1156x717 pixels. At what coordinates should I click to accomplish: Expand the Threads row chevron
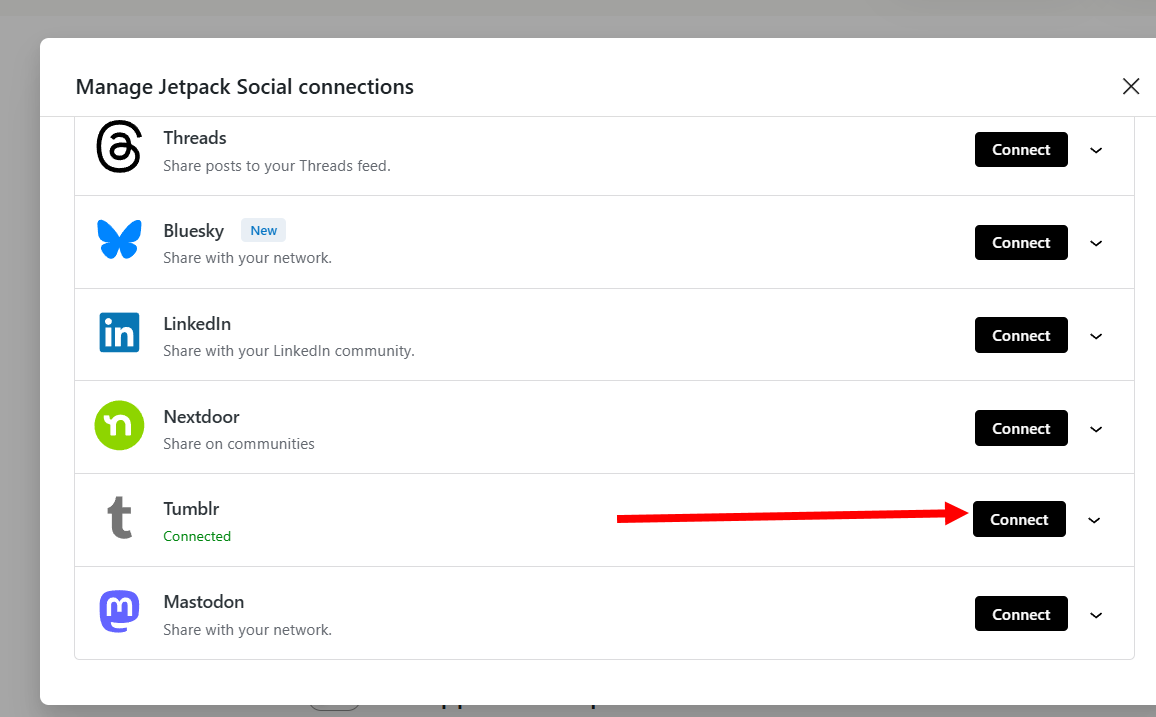(1096, 150)
